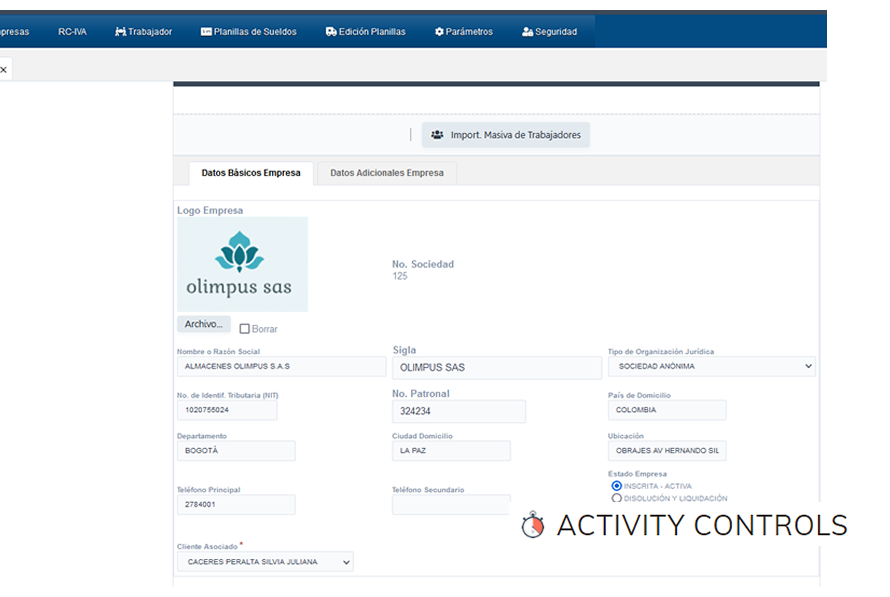
Task: Close the tab with the X
Action: pyautogui.click(x=3, y=70)
